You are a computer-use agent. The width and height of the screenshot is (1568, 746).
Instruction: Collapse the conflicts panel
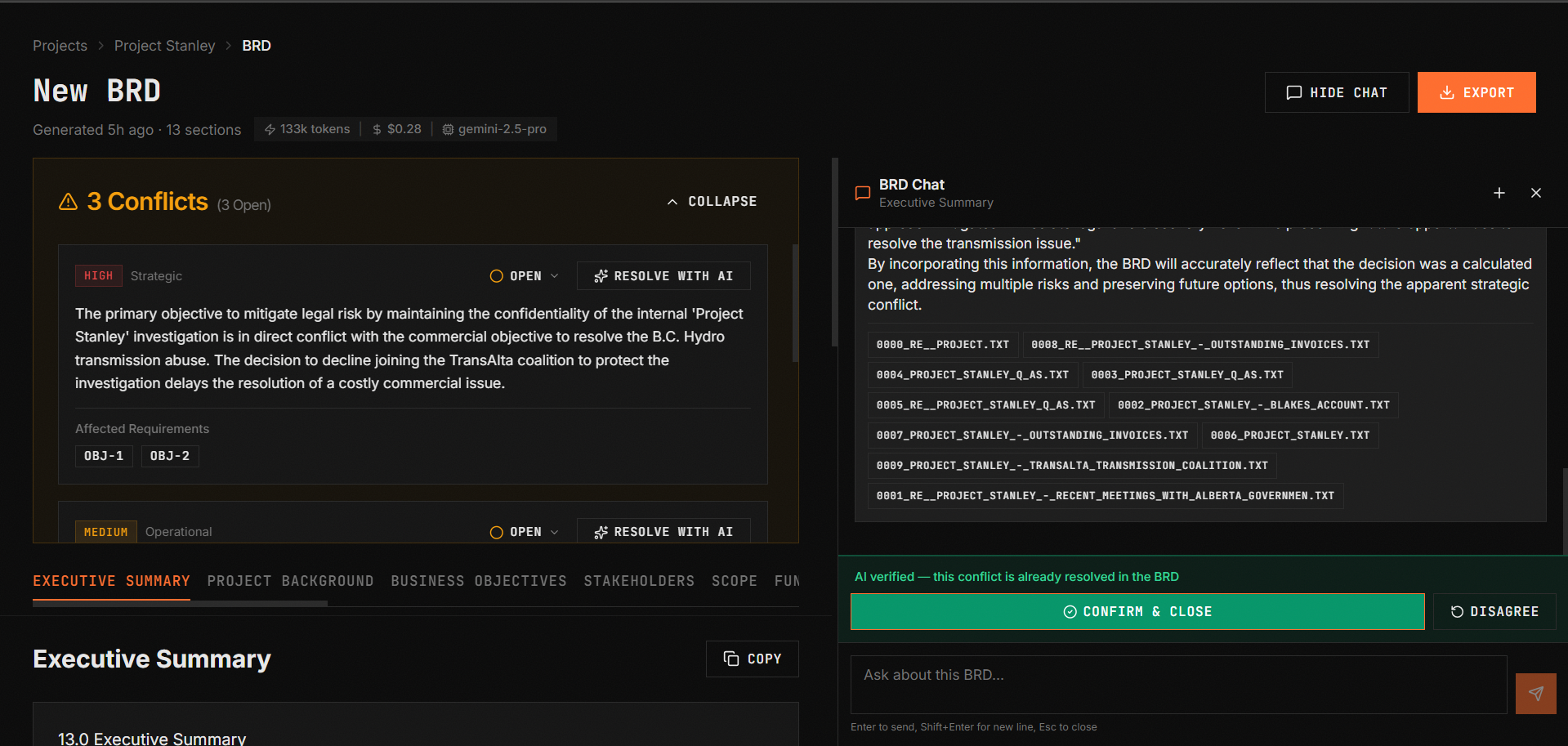pos(712,201)
